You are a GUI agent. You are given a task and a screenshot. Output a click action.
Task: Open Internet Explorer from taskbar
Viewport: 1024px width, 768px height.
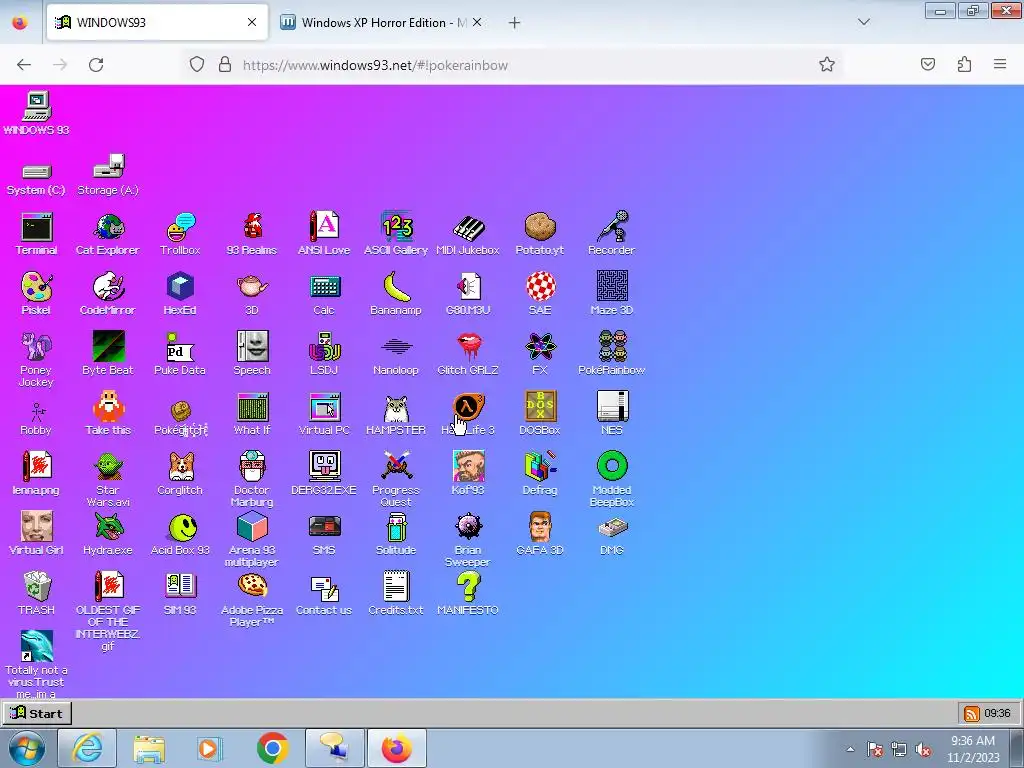tap(88, 748)
